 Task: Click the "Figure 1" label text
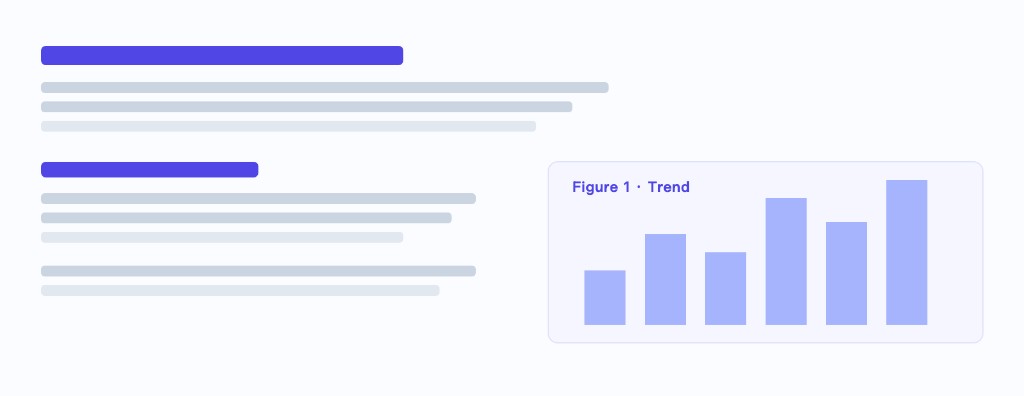(601, 188)
